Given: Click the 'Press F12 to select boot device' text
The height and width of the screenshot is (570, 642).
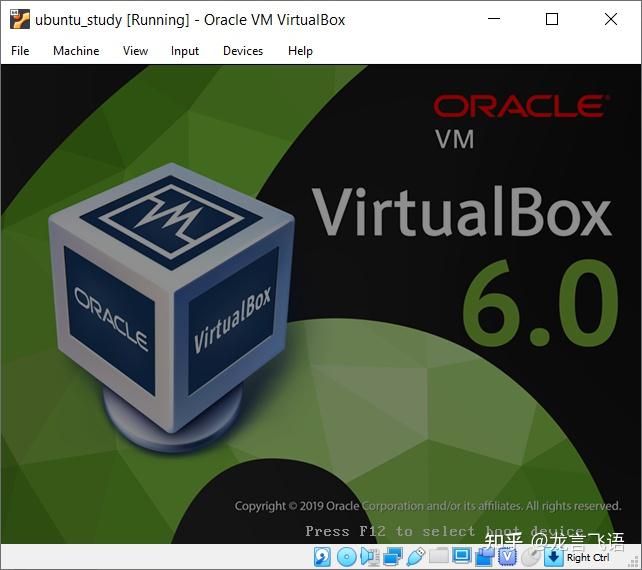Looking at the screenshot, I should click(445, 531).
